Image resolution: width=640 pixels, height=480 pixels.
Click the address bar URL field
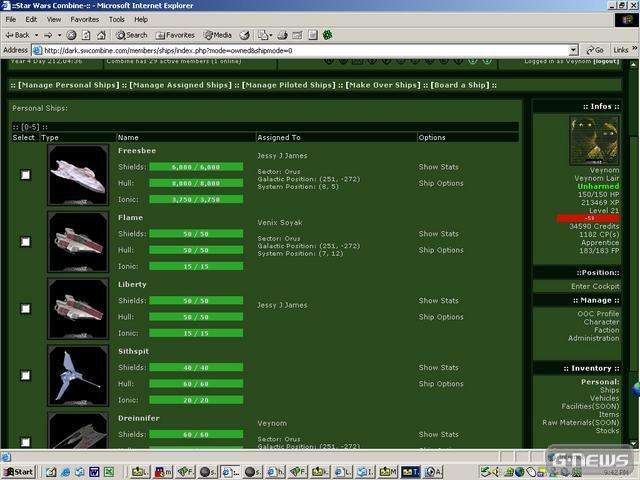300,50
